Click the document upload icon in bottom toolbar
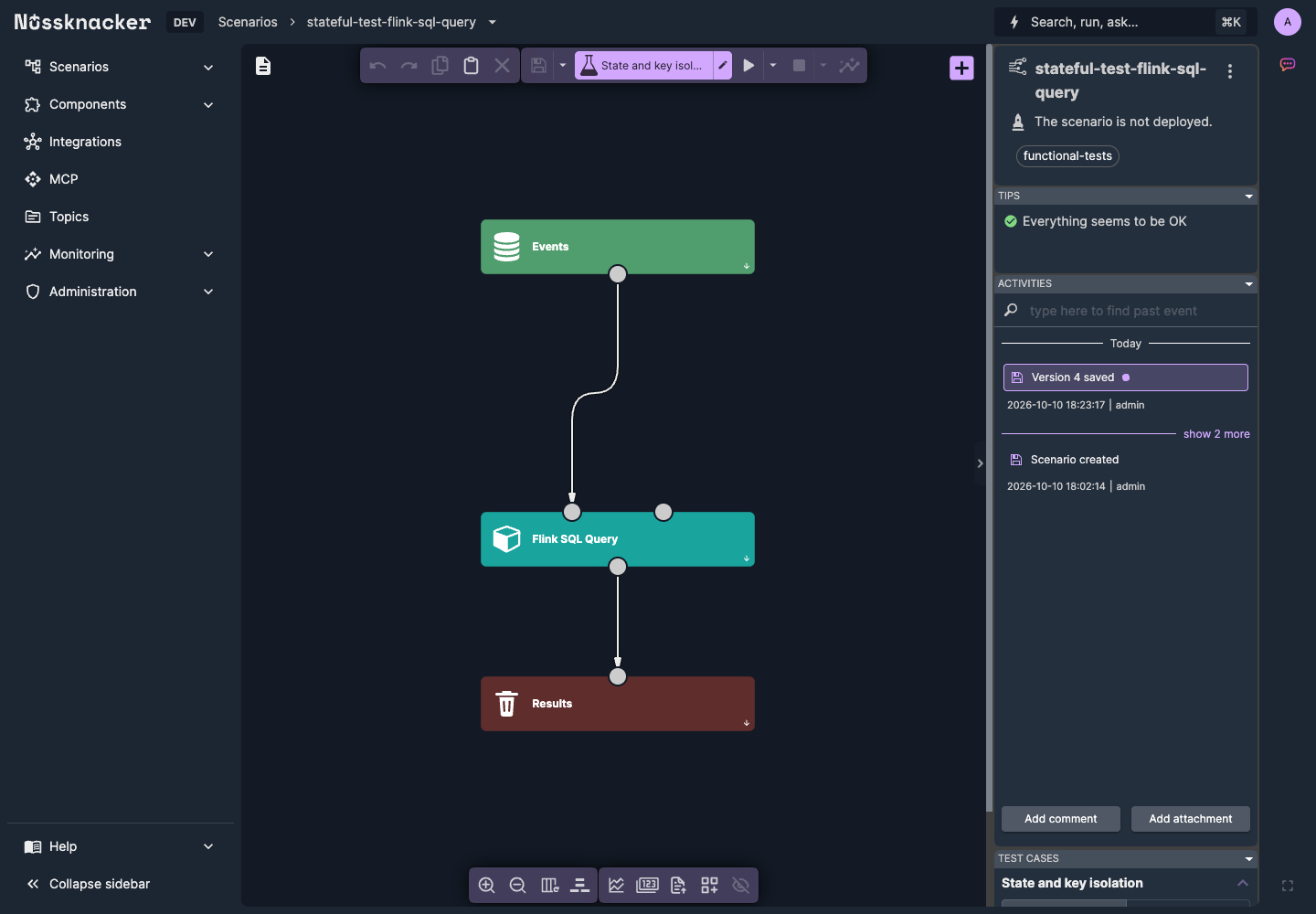This screenshot has height=914, width=1316. click(x=679, y=885)
